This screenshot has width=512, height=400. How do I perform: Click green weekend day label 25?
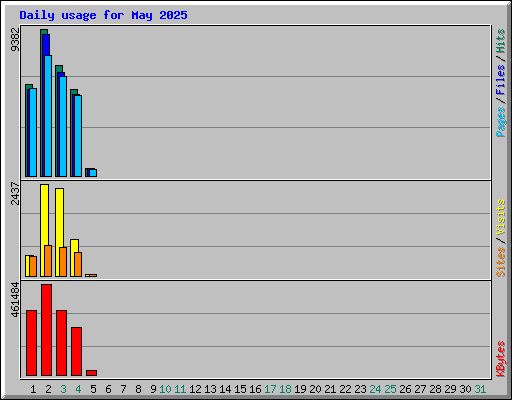click(390, 389)
